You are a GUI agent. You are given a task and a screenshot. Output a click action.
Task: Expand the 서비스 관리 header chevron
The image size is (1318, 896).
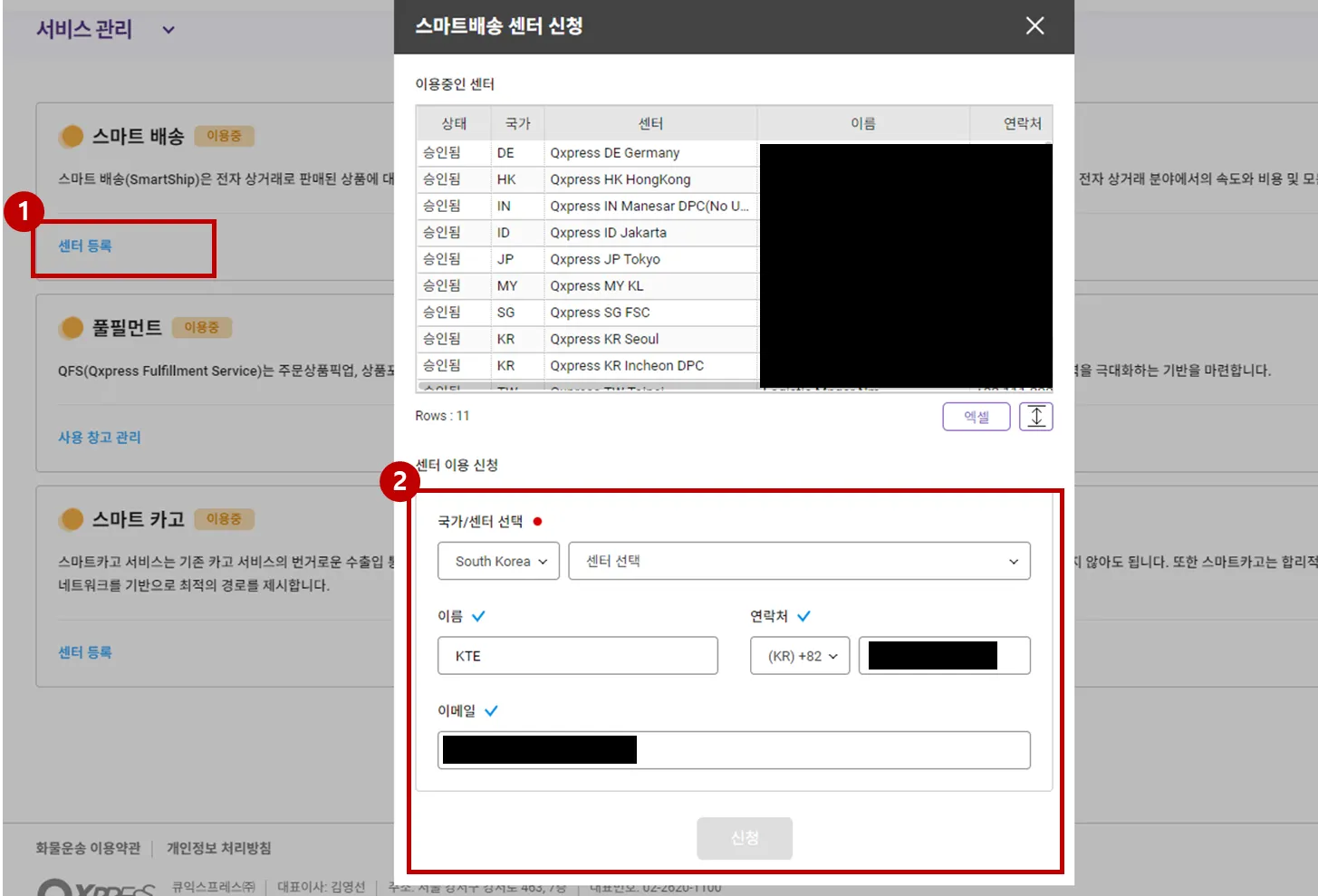click(x=168, y=30)
